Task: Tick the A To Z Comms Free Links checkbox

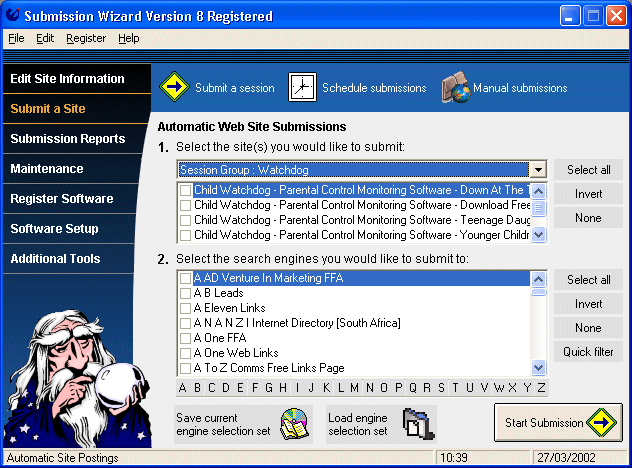Action: pos(185,368)
